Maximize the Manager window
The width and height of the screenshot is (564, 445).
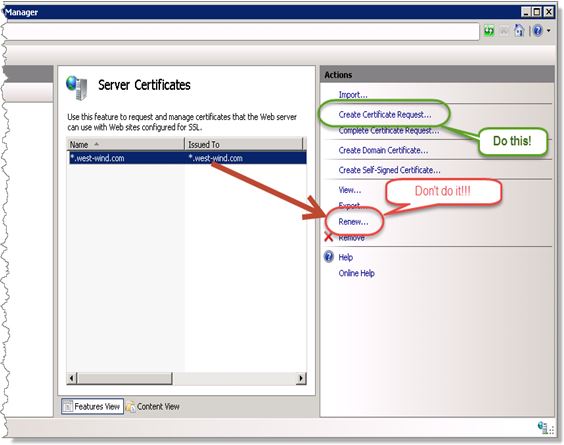pyautogui.click(x=537, y=12)
